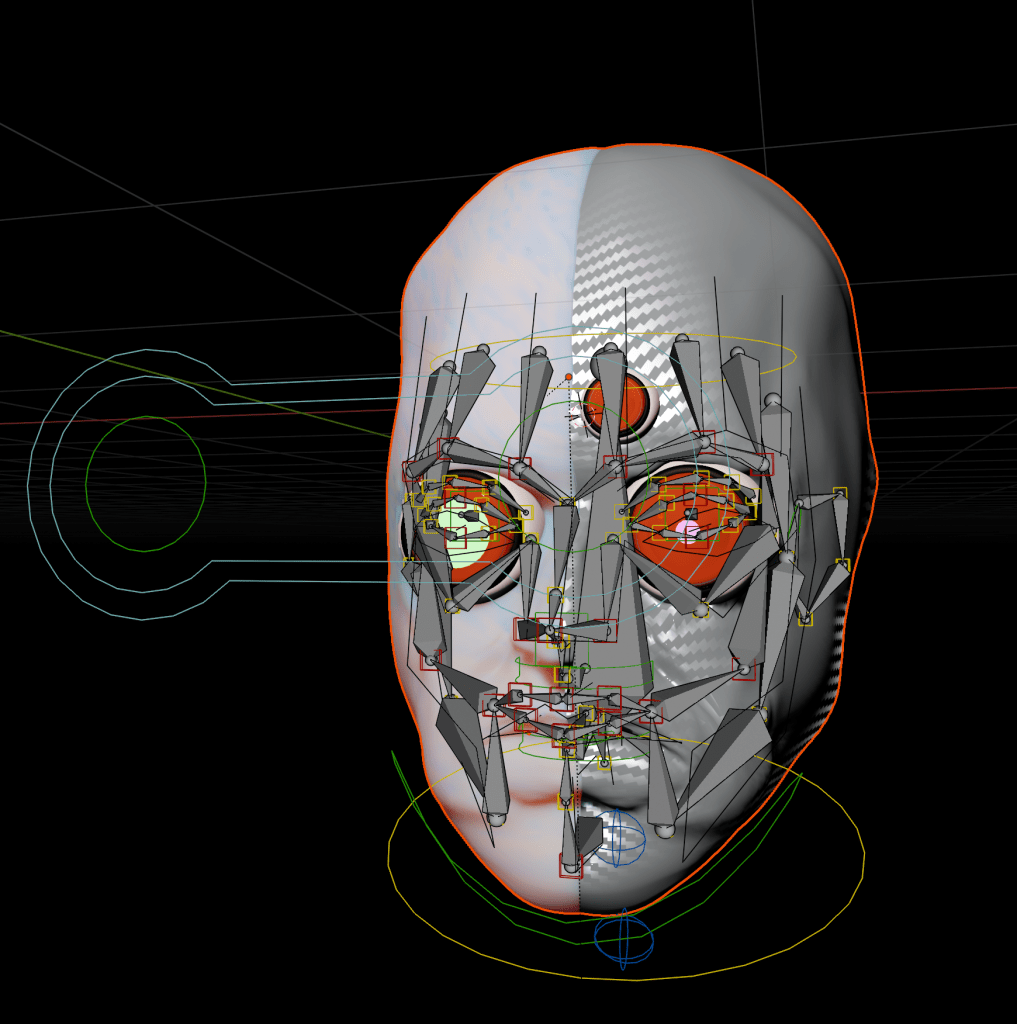The height and width of the screenshot is (1024, 1017).
Task: Select the chin tip bone with red square
Action: [x=570, y=866]
